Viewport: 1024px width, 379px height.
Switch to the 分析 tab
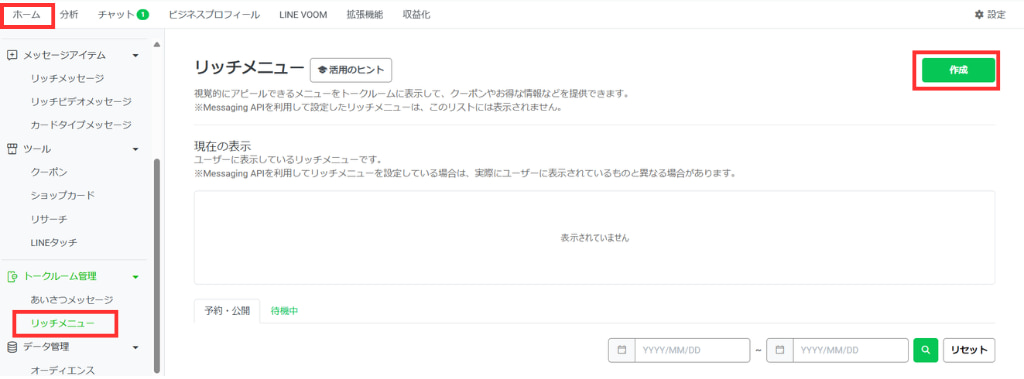pyautogui.click(x=69, y=14)
